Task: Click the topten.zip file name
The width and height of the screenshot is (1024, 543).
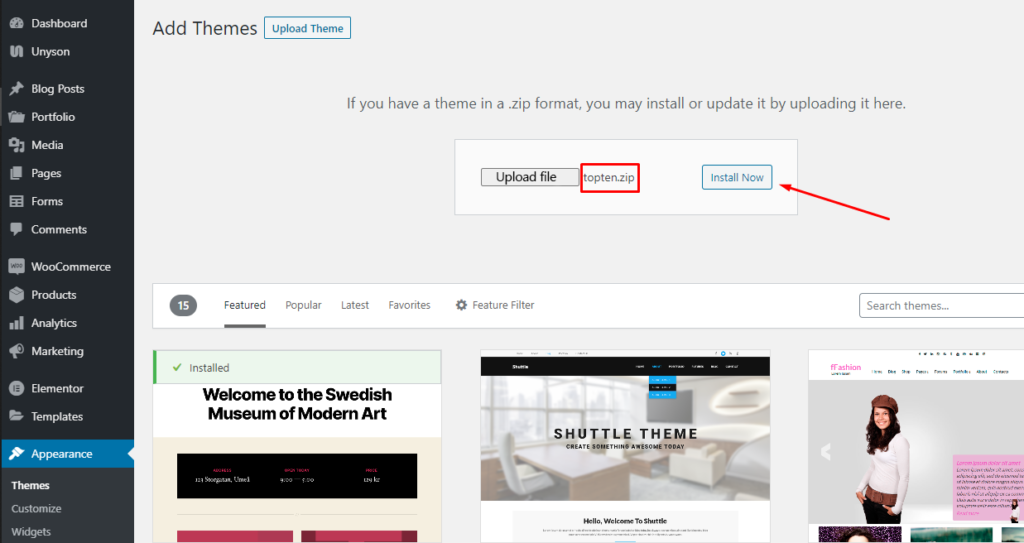Action: tap(609, 177)
